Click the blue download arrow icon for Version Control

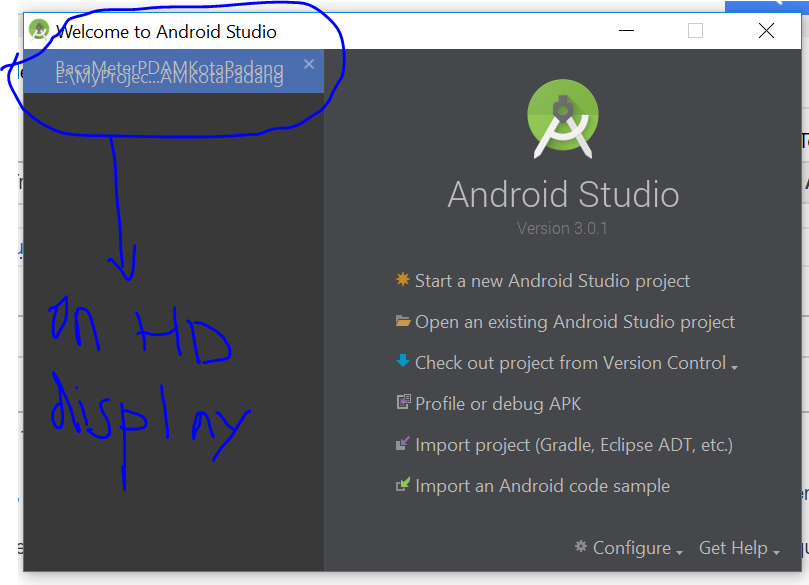[x=403, y=362]
